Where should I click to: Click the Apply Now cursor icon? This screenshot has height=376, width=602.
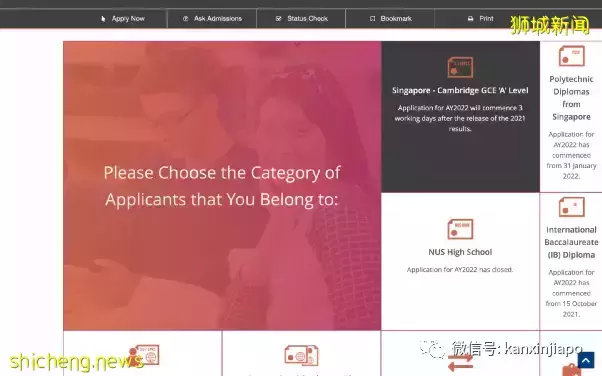click(x=103, y=18)
